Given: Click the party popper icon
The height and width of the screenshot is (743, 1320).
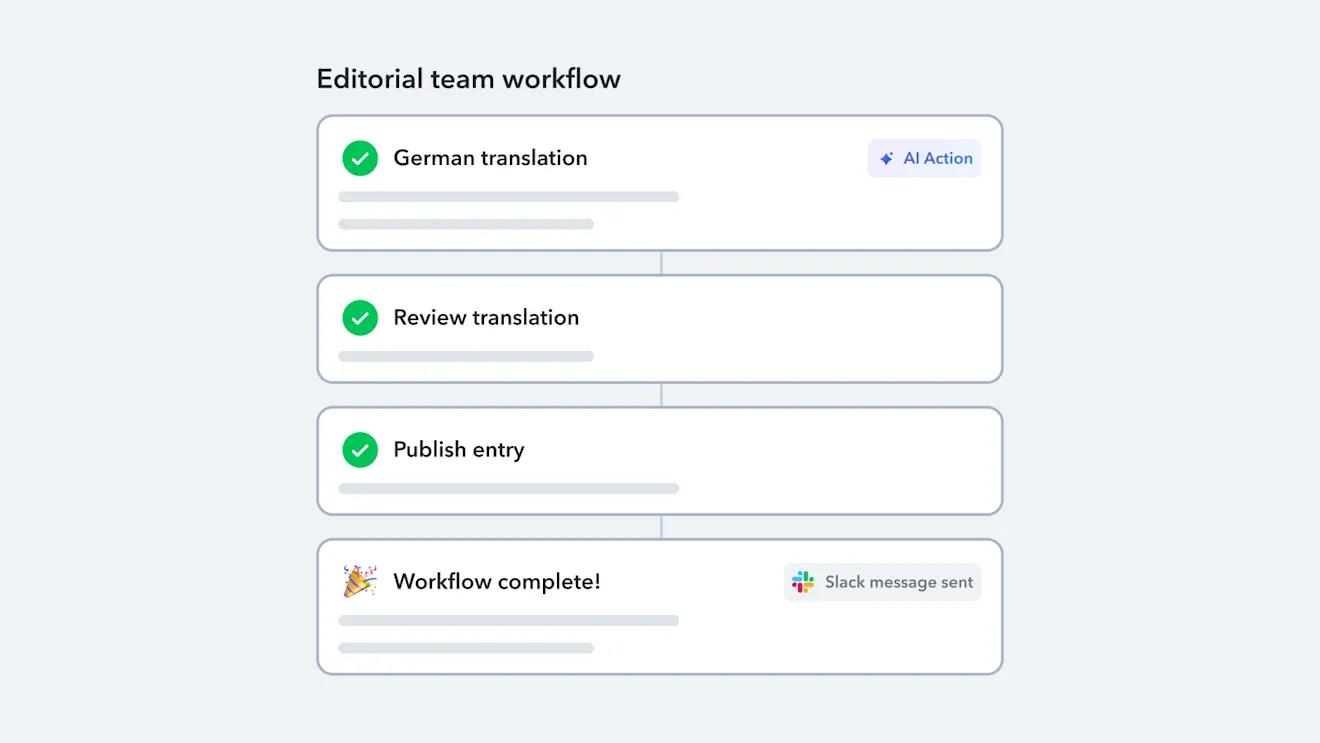Looking at the screenshot, I should pos(360,581).
